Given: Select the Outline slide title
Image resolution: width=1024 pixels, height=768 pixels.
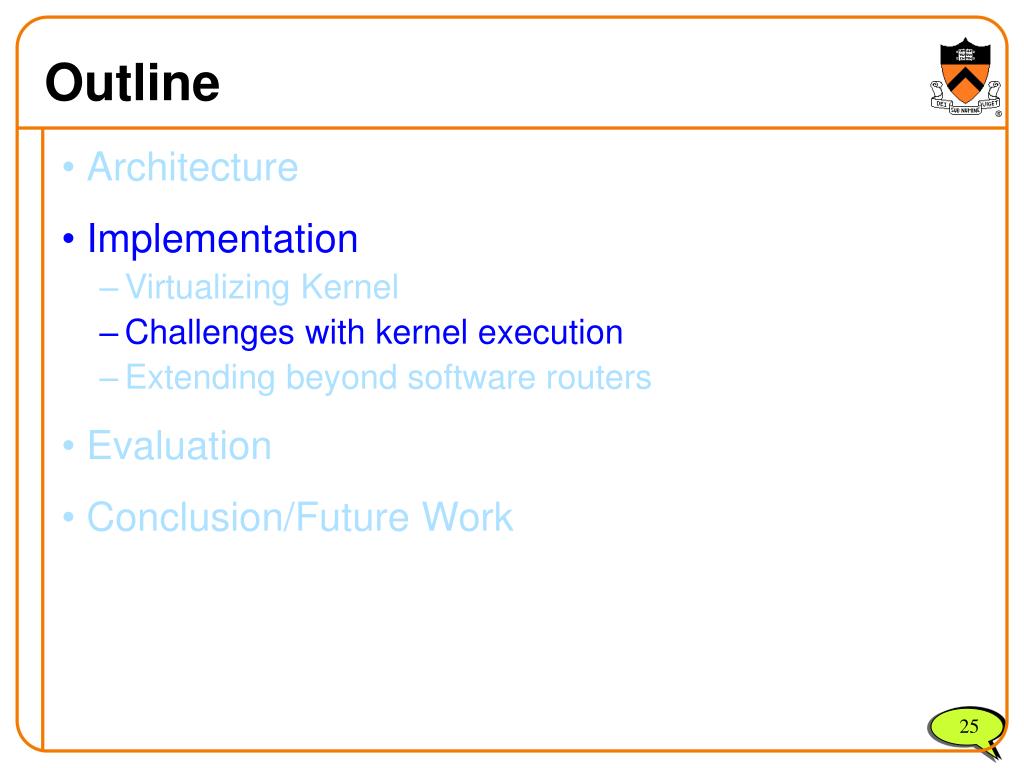Looking at the screenshot, I should (x=133, y=82).
